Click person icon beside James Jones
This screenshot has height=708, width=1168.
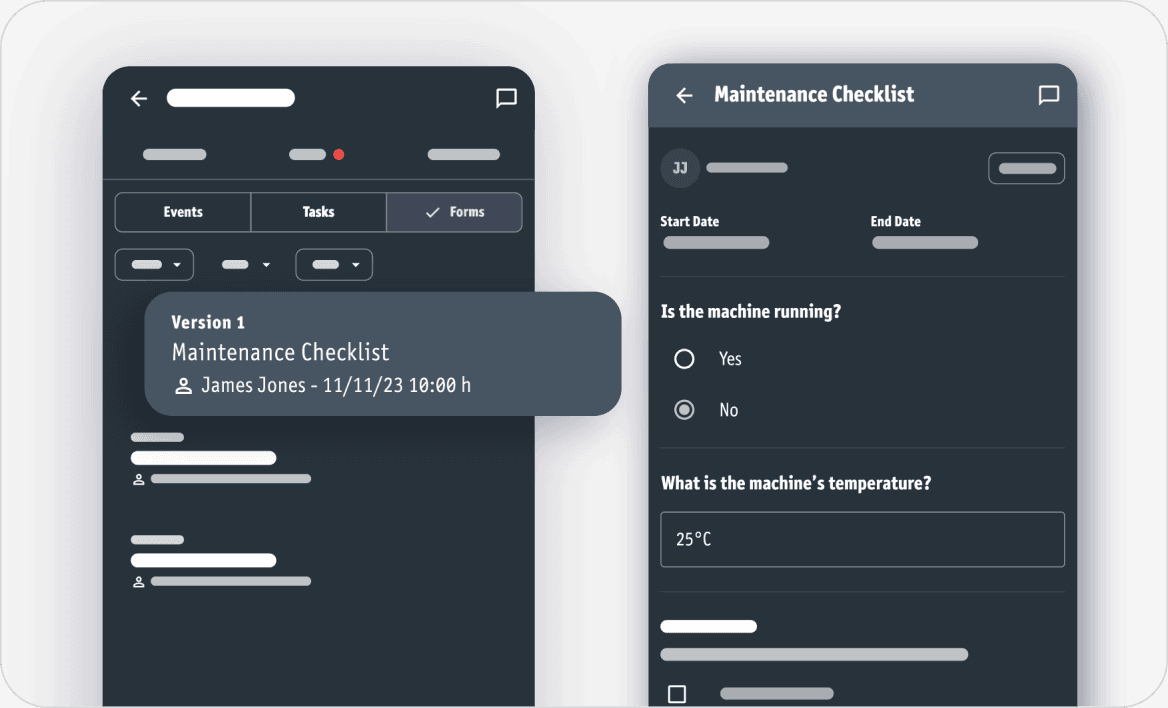183,386
